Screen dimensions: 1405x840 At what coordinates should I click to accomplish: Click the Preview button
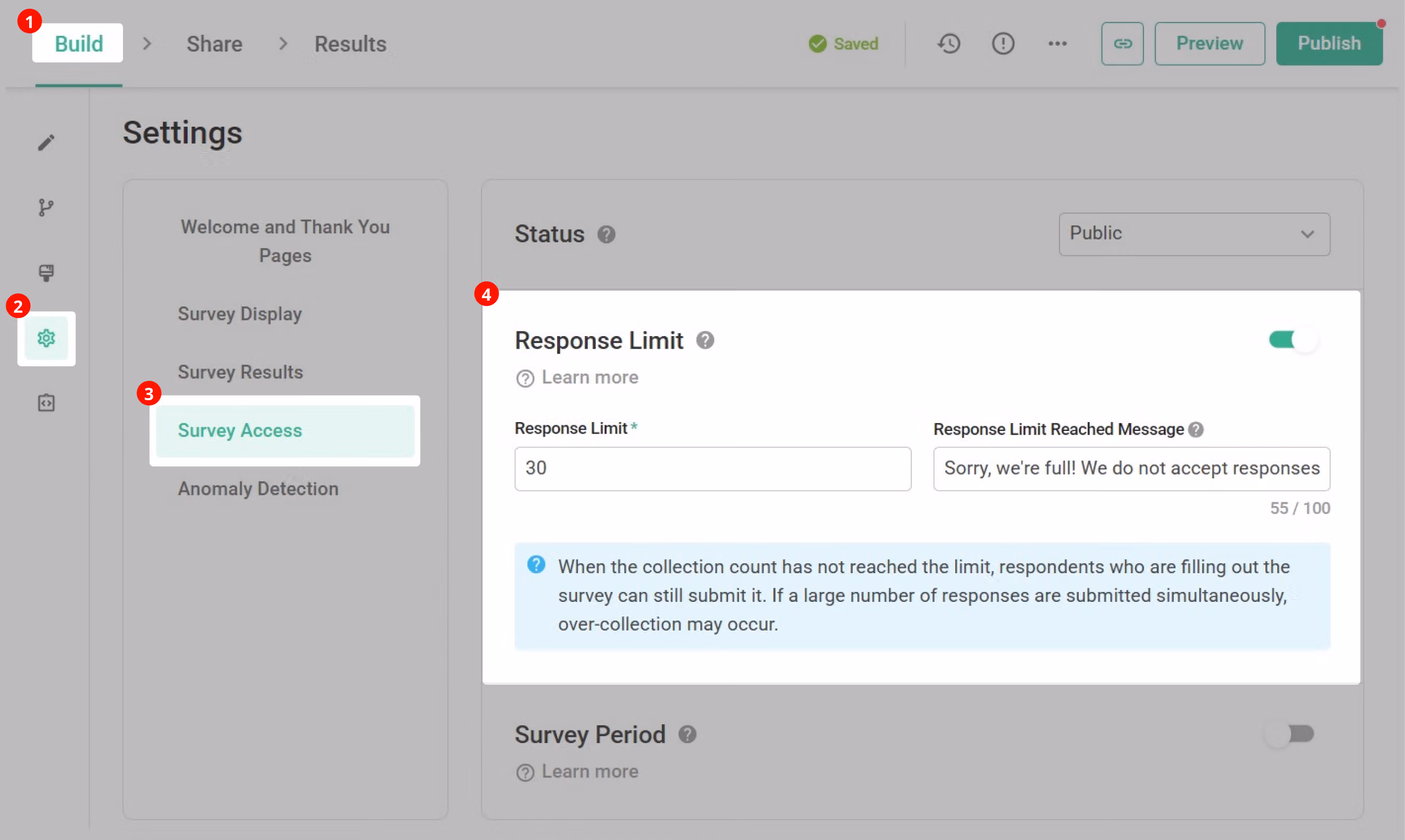click(x=1210, y=44)
